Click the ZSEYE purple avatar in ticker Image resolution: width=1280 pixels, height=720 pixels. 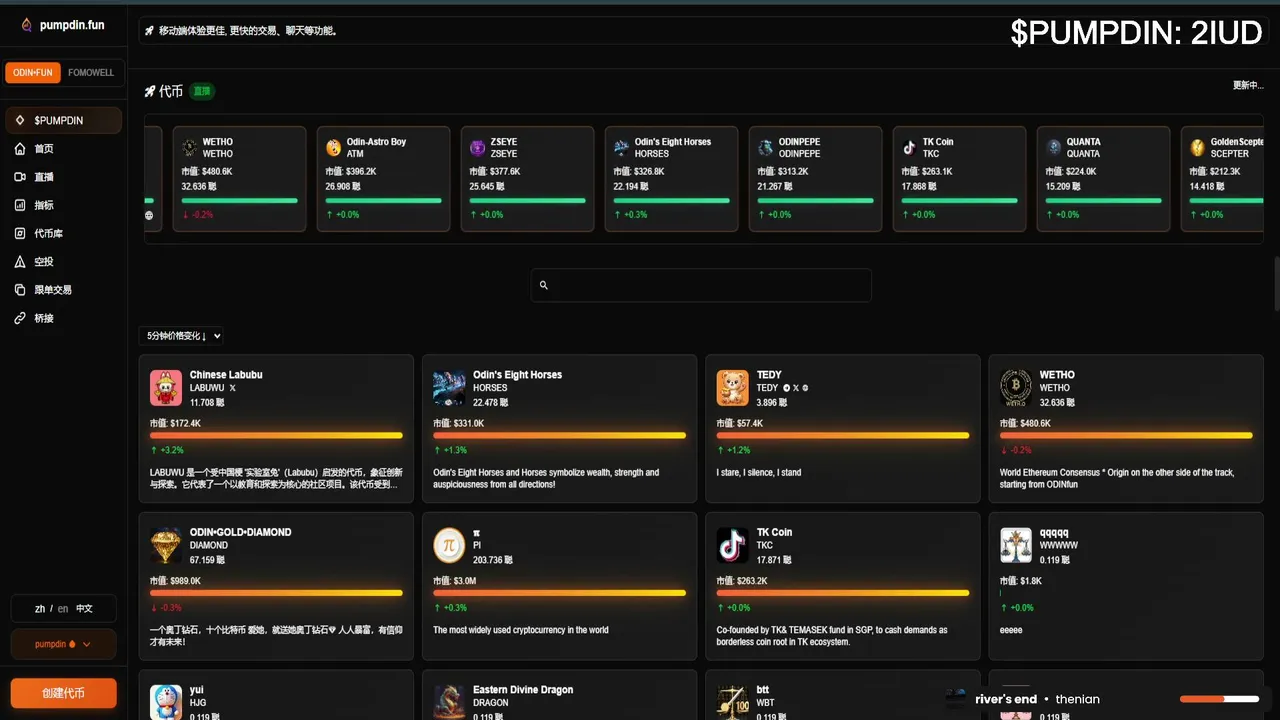click(x=478, y=147)
